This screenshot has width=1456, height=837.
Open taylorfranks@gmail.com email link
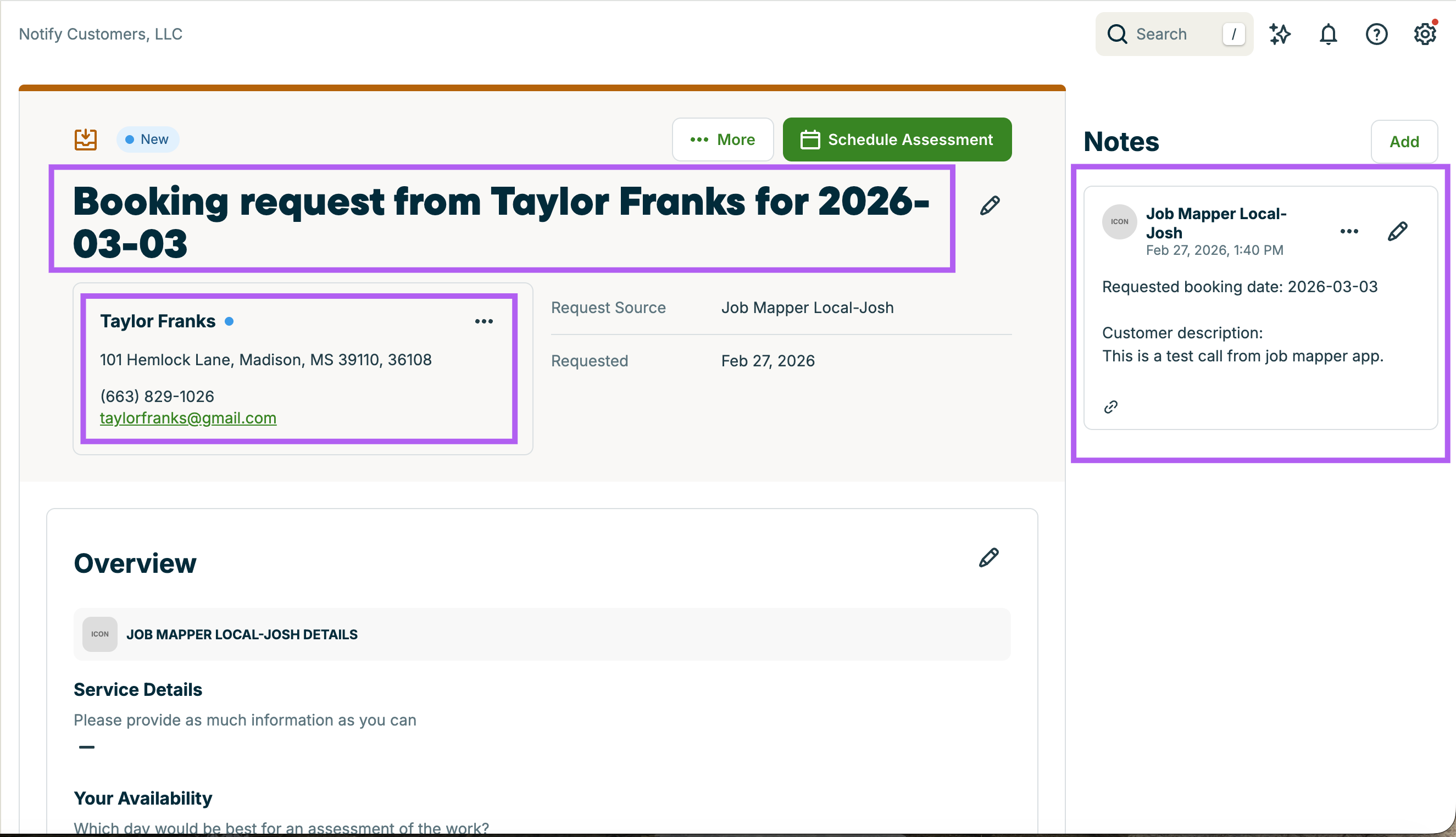coord(188,418)
